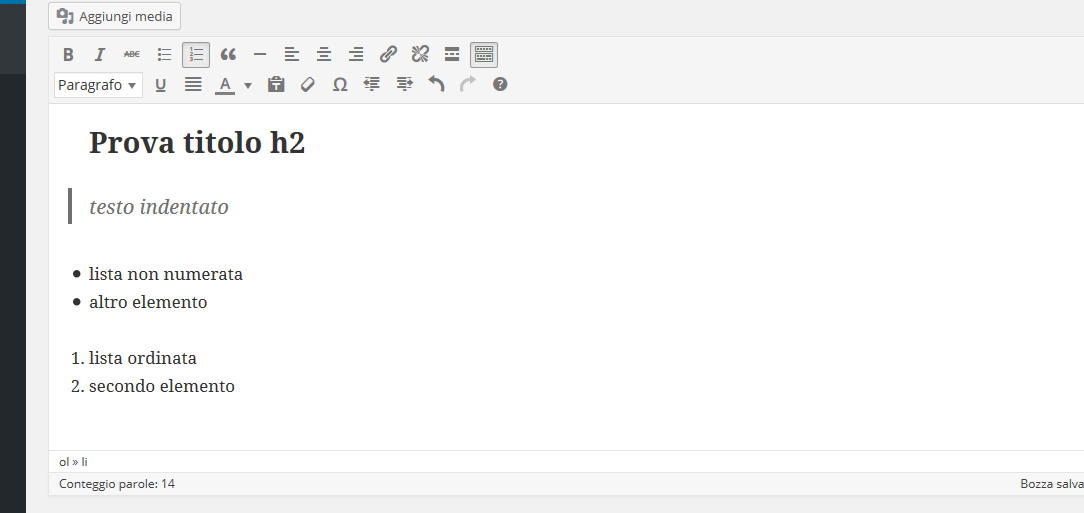Image resolution: width=1084 pixels, height=513 pixels.
Task: Toggle italic text style
Action: [x=100, y=55]
